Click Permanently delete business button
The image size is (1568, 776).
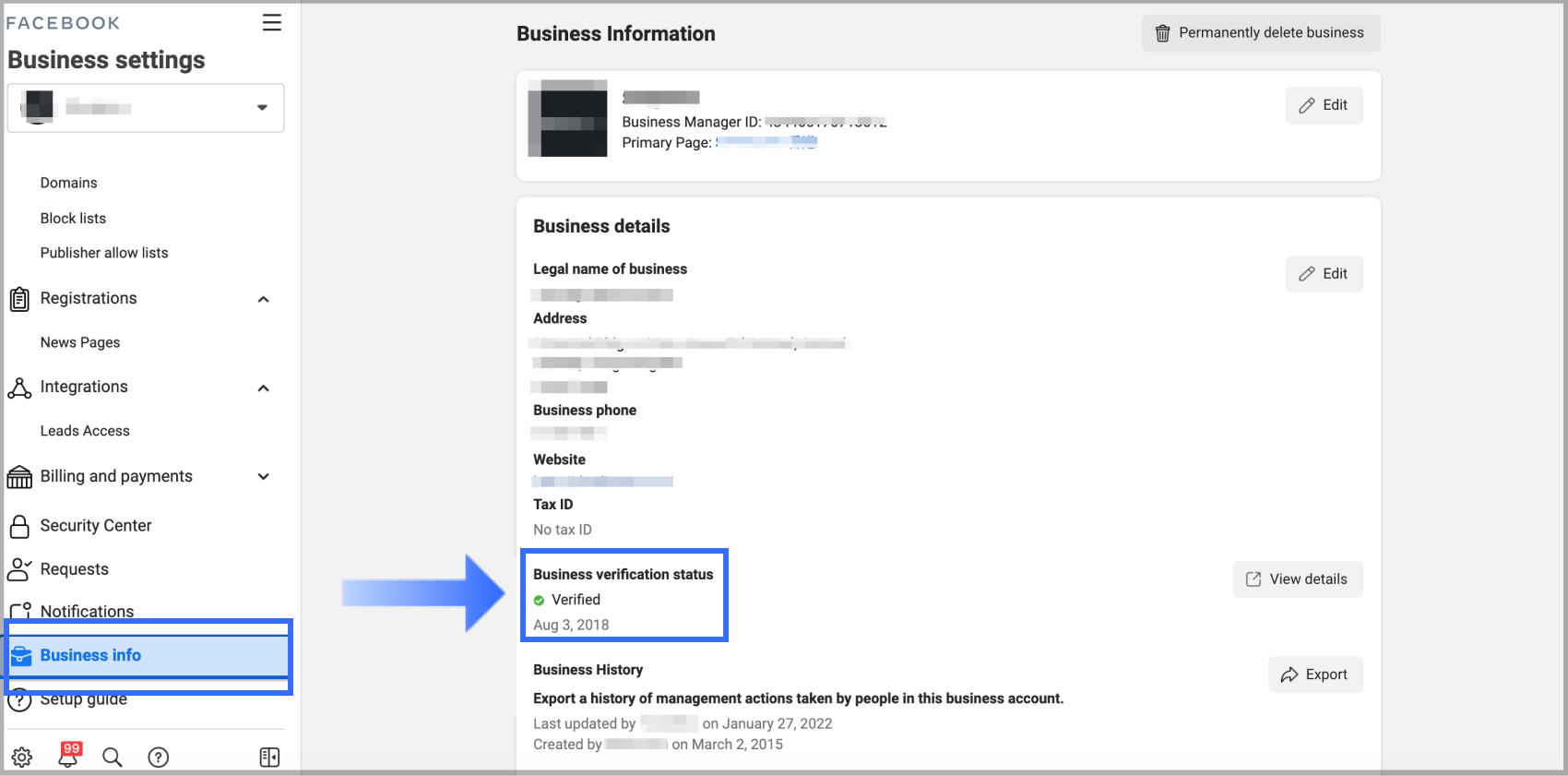click(1260, 33)
